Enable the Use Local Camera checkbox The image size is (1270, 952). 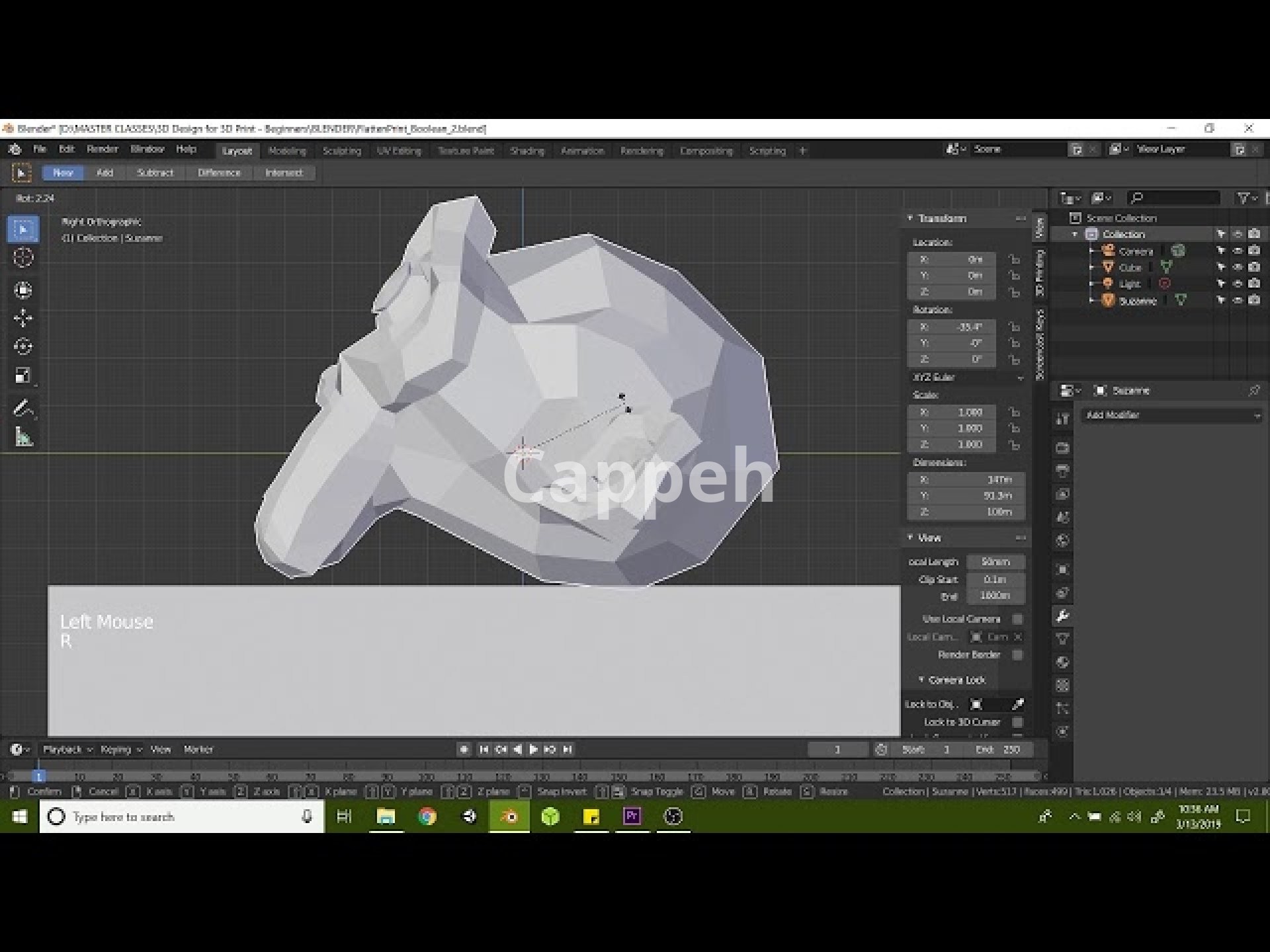click(1017, 619)
